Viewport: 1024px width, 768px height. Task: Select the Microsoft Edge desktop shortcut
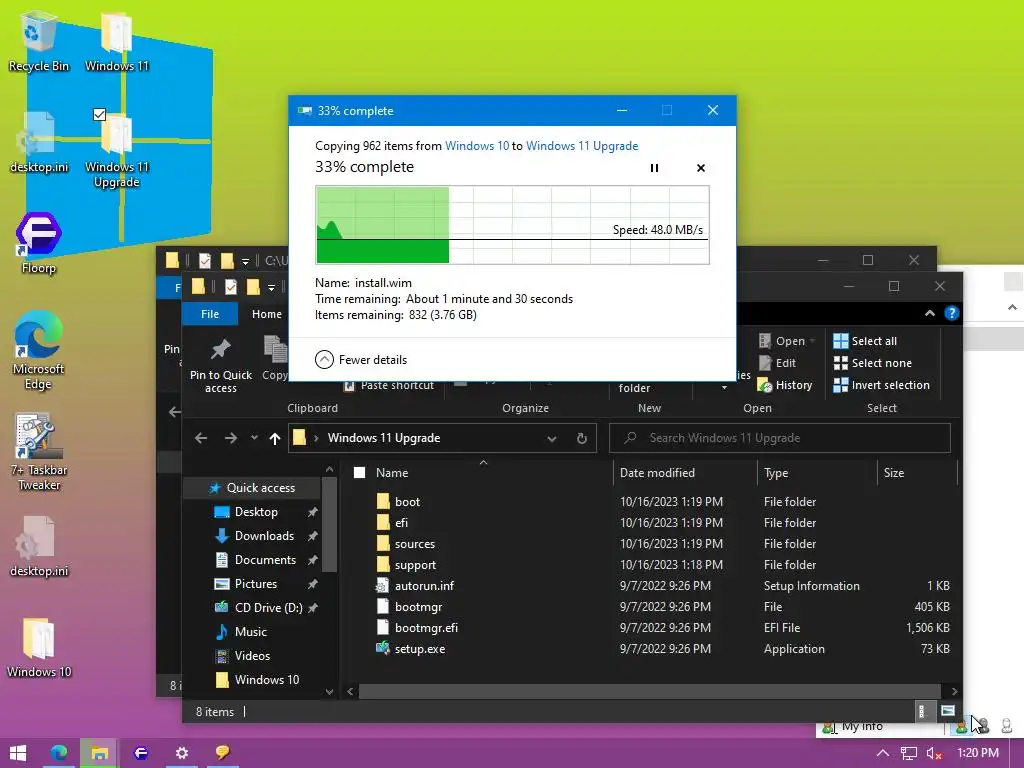pyautogui.click(x=39, y=351)
